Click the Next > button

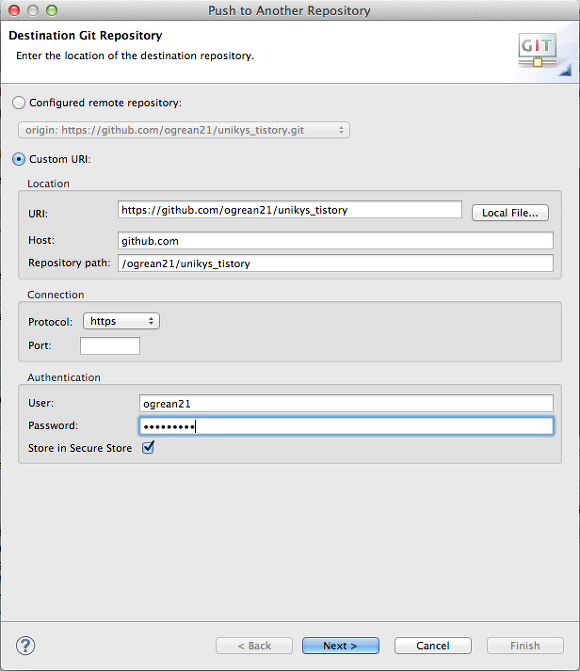point(340,645)
